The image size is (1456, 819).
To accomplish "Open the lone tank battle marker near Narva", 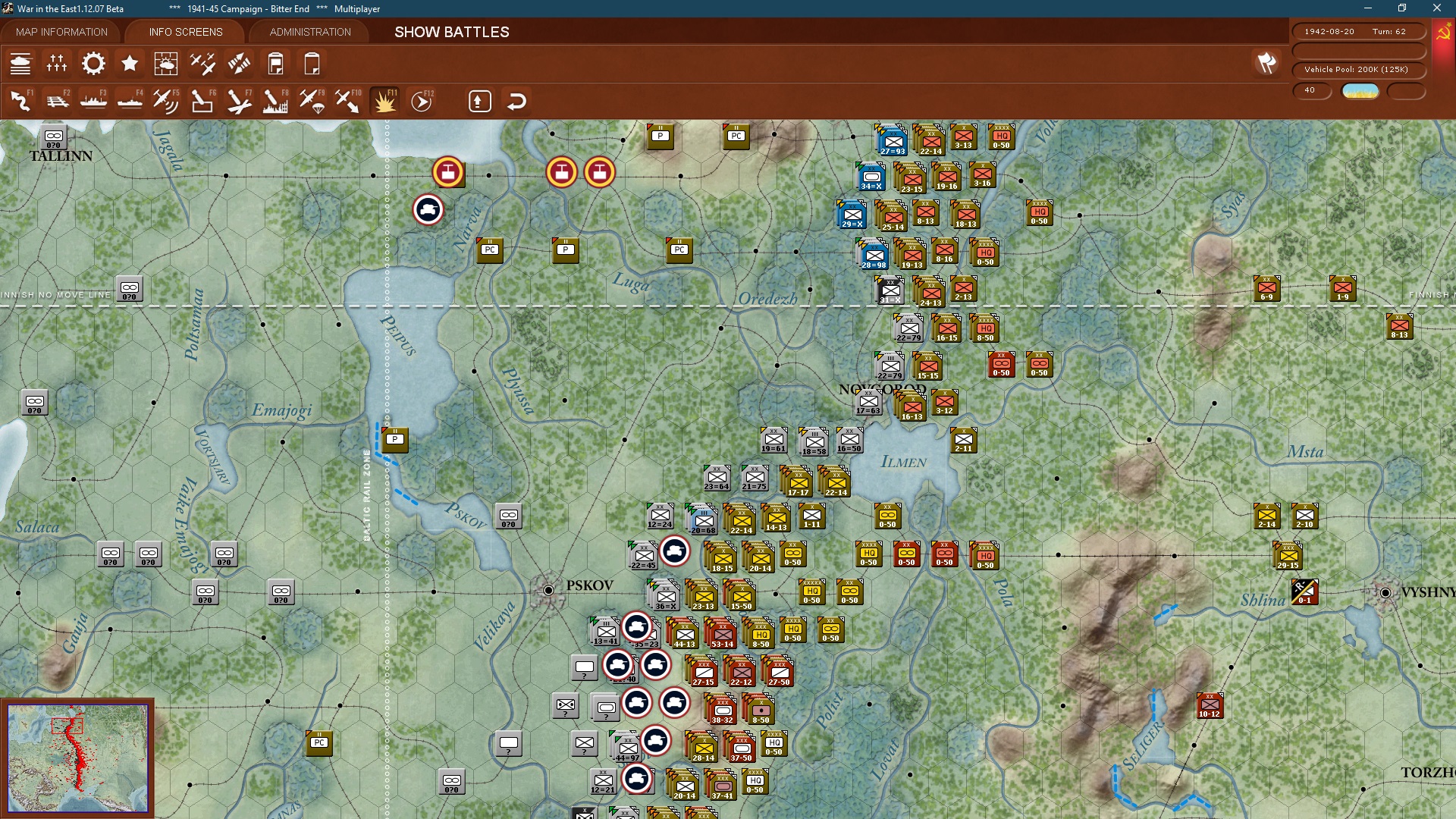I will pos(428,209).
